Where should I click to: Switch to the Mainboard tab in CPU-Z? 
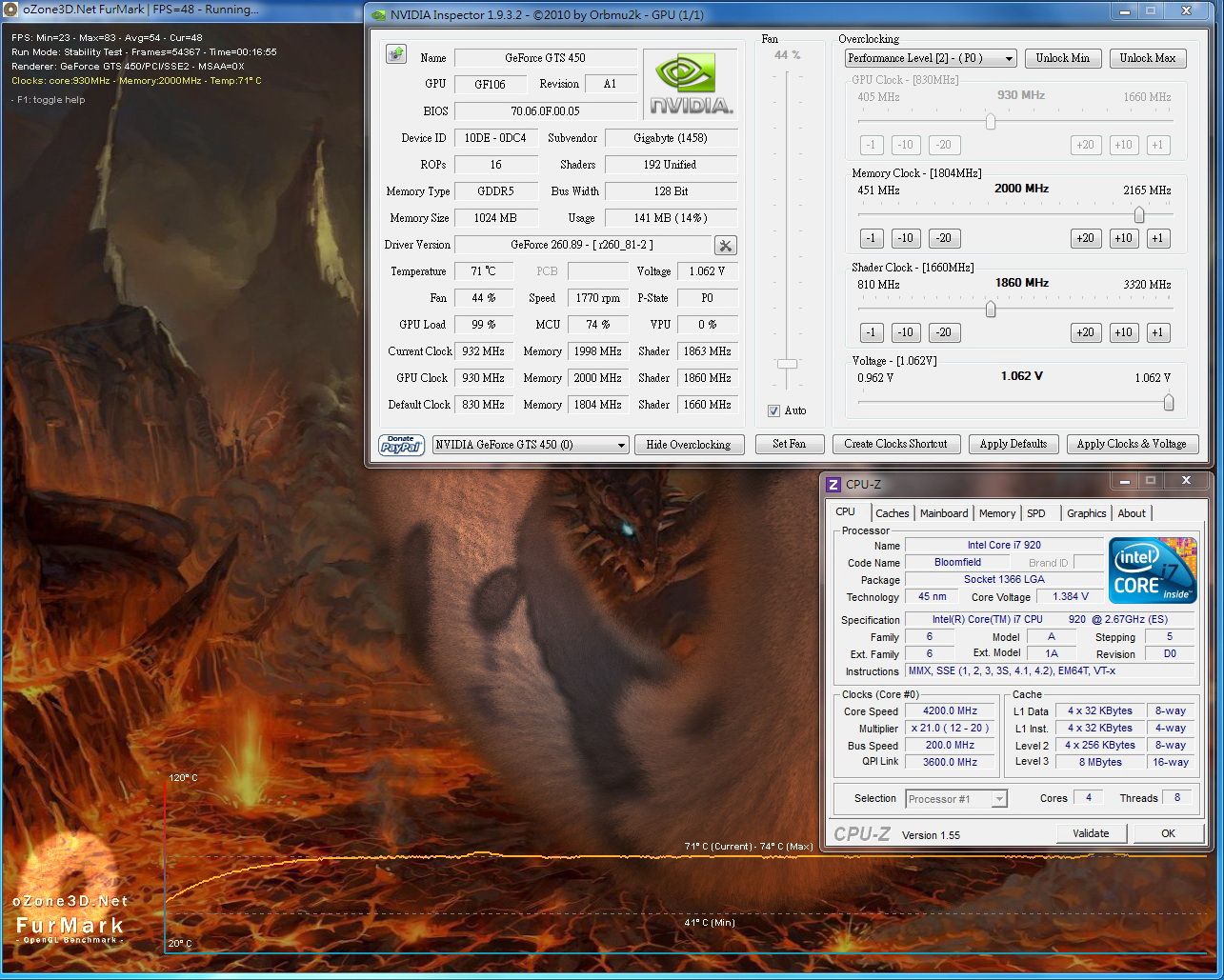click(944, 513)
